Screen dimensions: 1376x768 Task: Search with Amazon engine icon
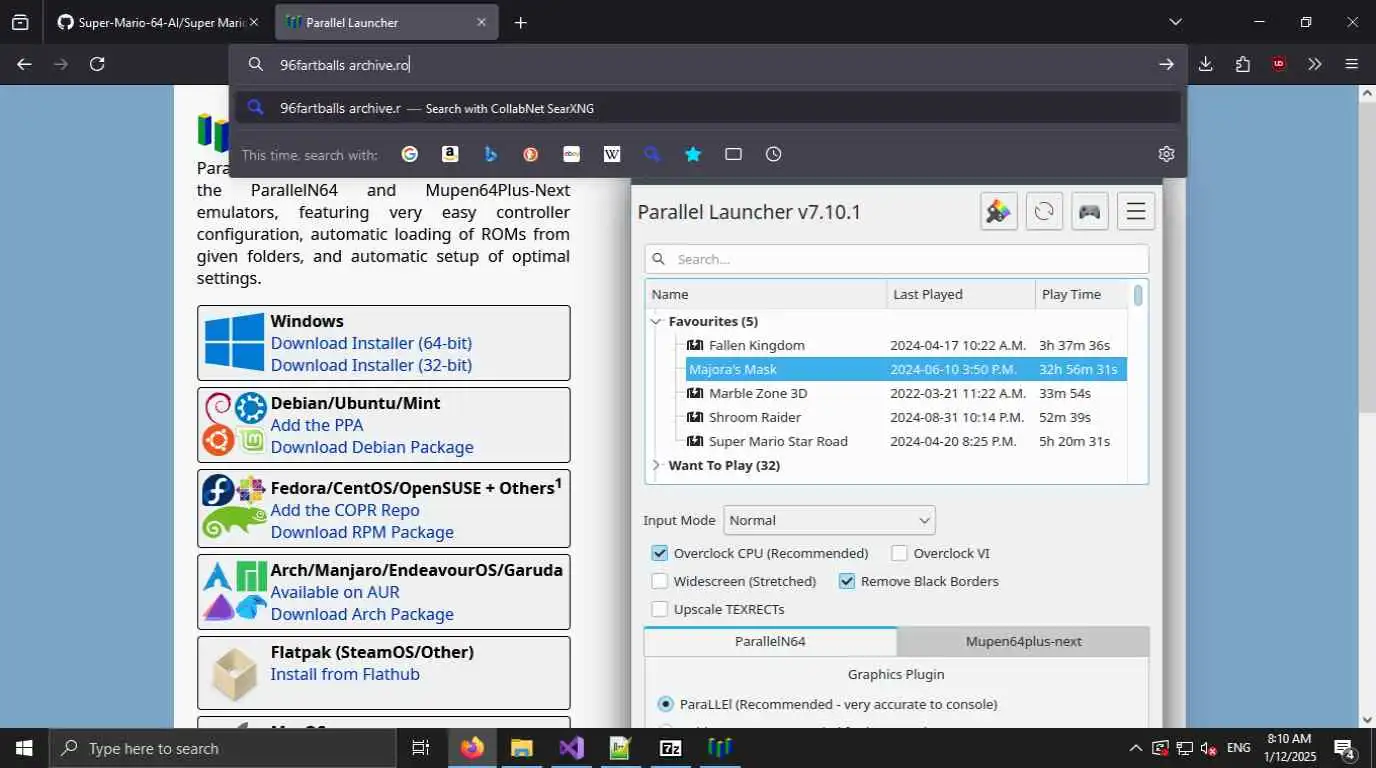pyautogui.click(x=450, y=154)
